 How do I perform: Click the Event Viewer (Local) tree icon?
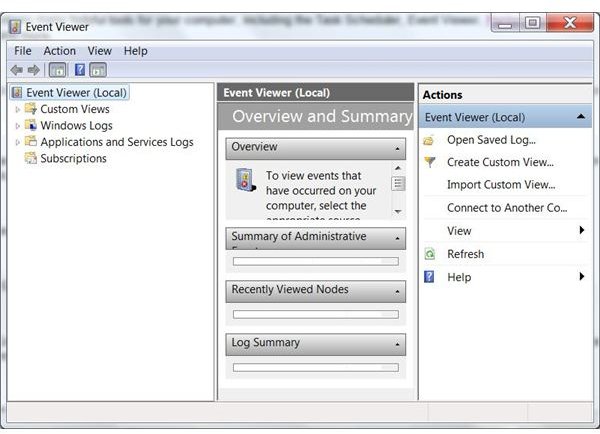click(x=17, y=92)
